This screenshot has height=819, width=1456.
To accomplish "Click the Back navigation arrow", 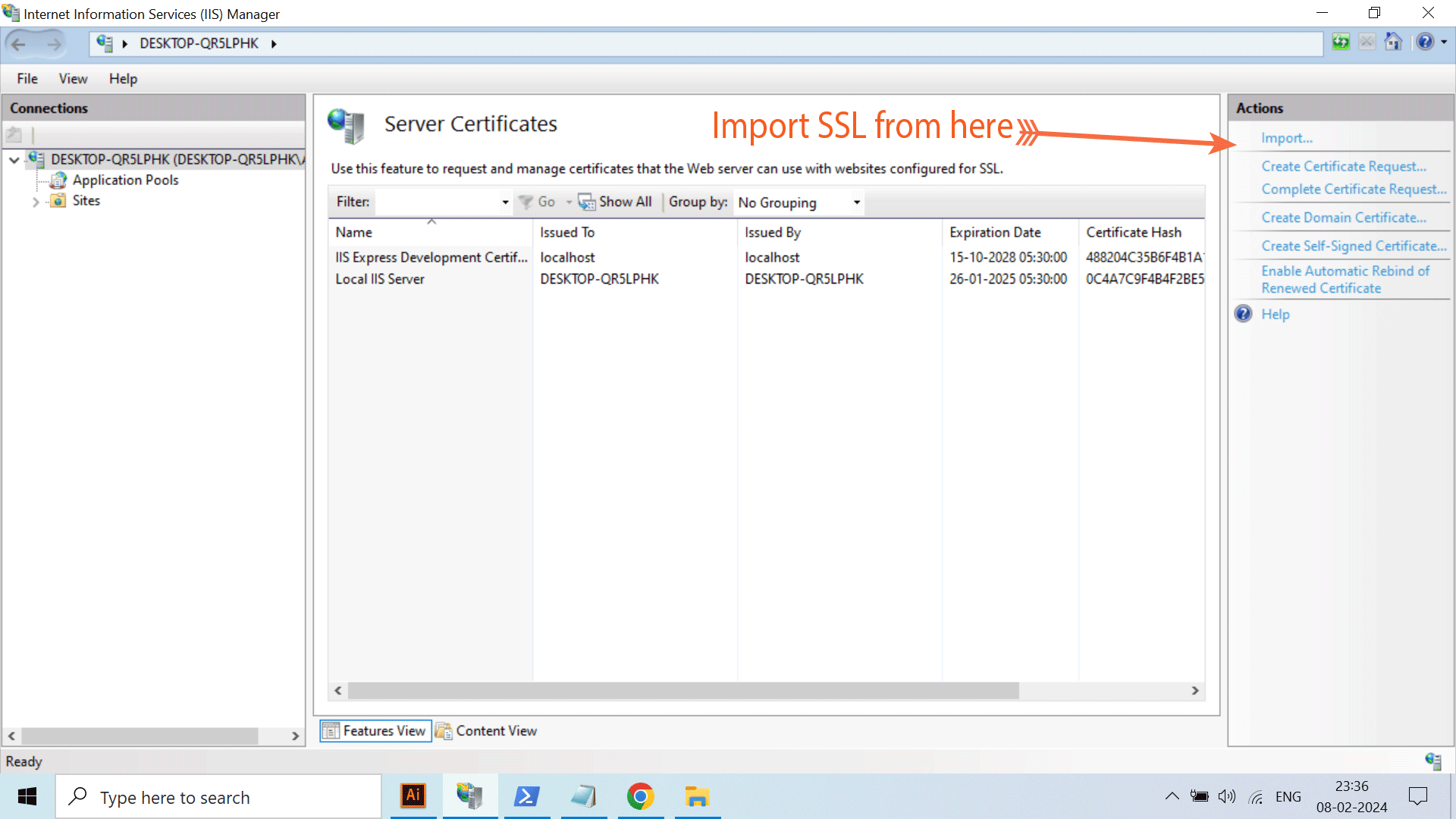I will [19, 44].
